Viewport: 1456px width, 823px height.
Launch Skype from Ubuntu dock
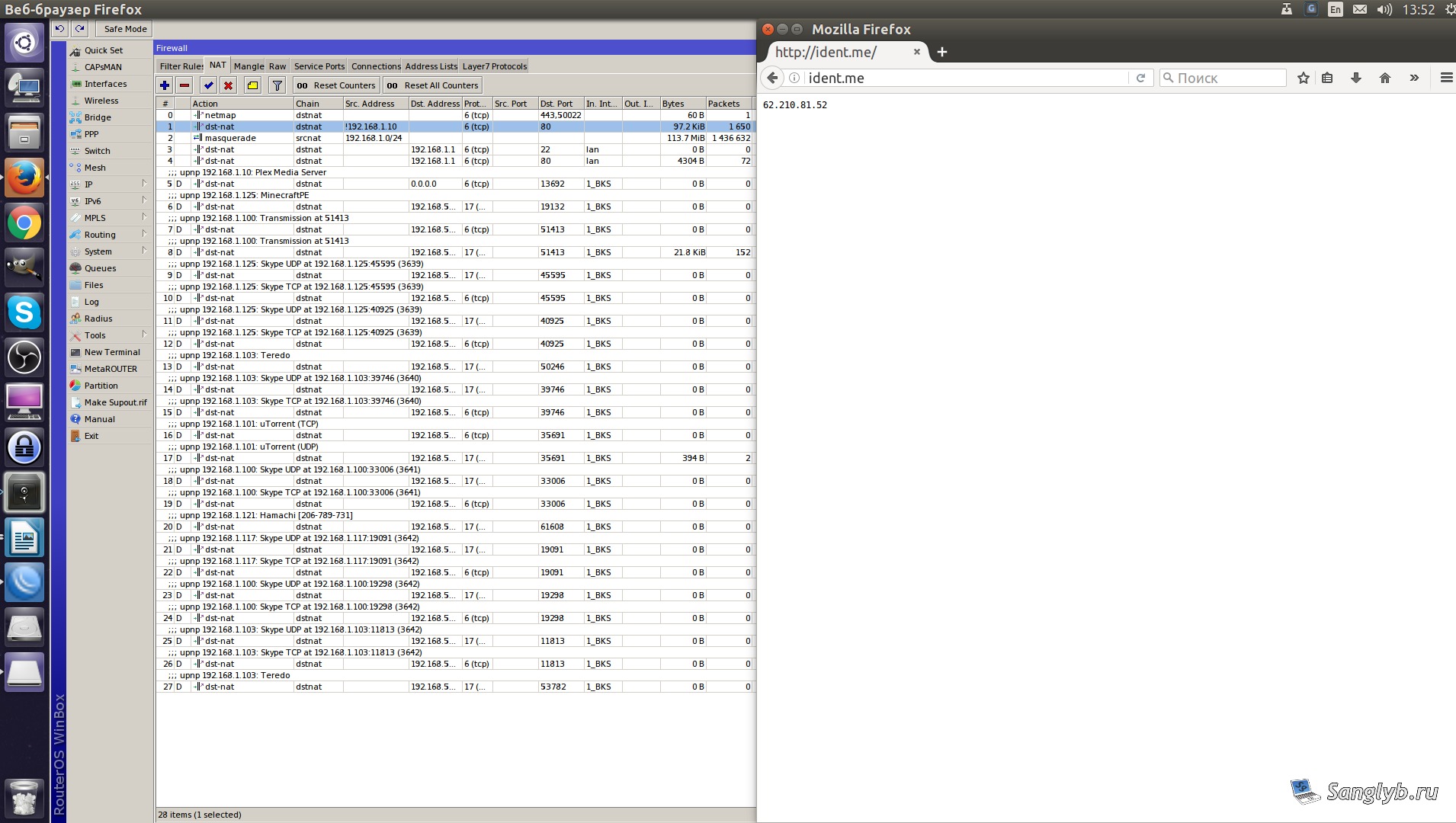pos(24,312)
